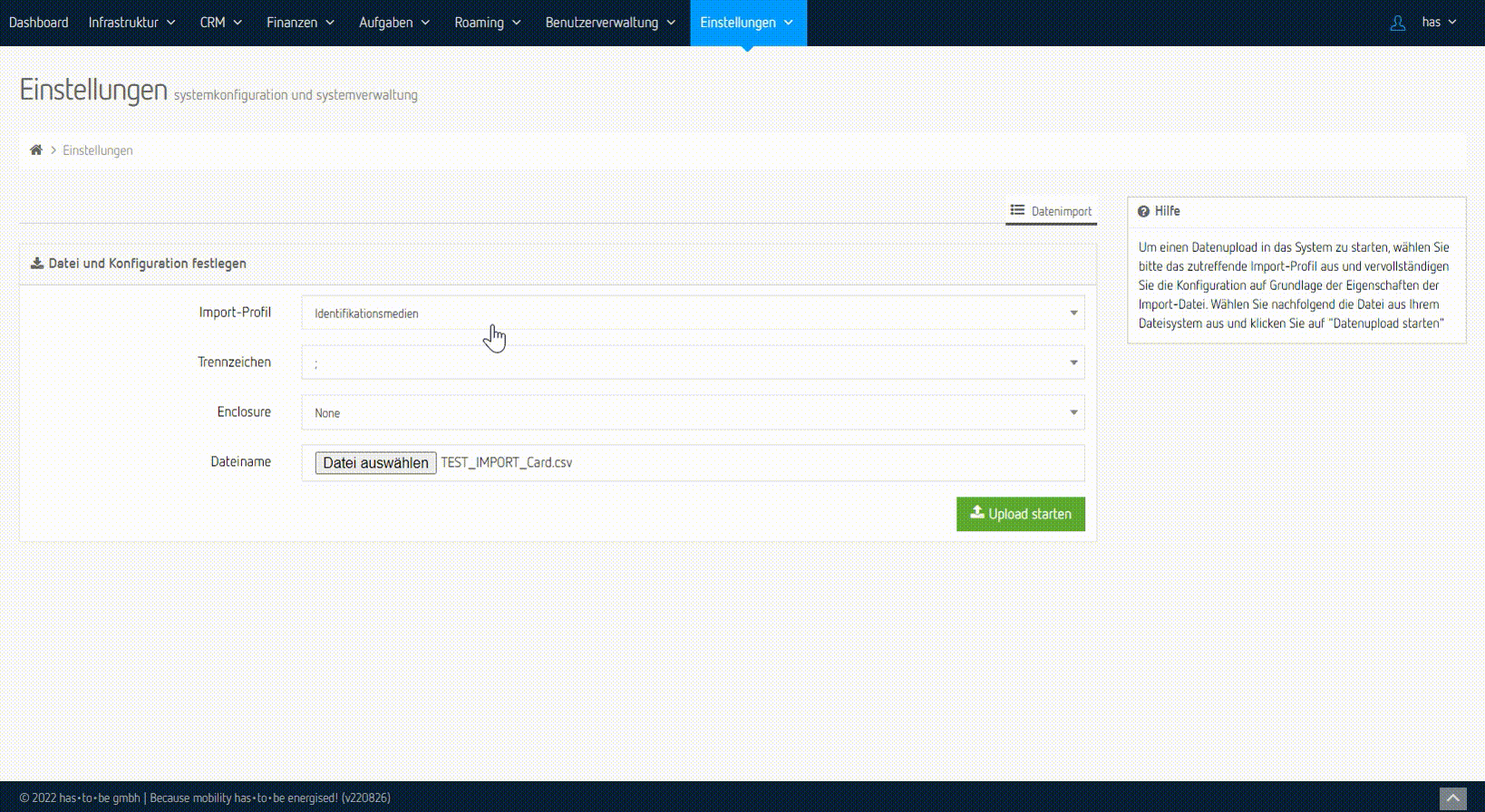This screenshot has width=1485, height=812.
Task: Click the Enclosure label
Action: [244, 412]
